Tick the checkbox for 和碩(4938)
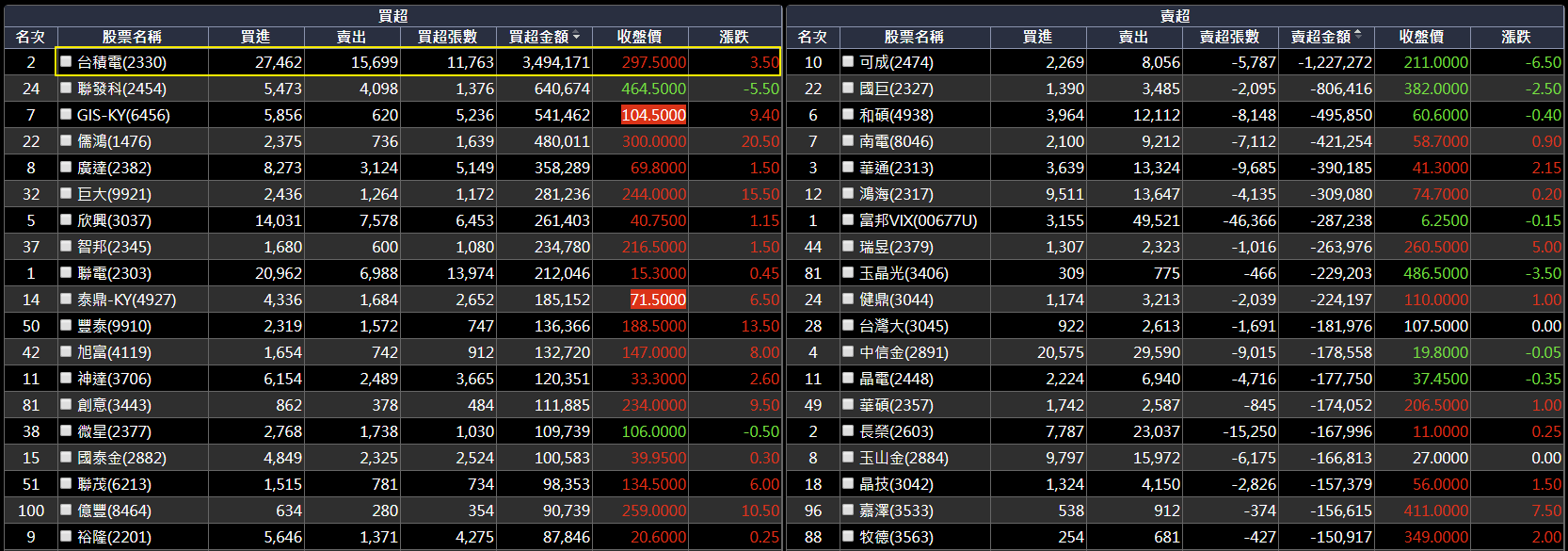 [x=848, y=114]
